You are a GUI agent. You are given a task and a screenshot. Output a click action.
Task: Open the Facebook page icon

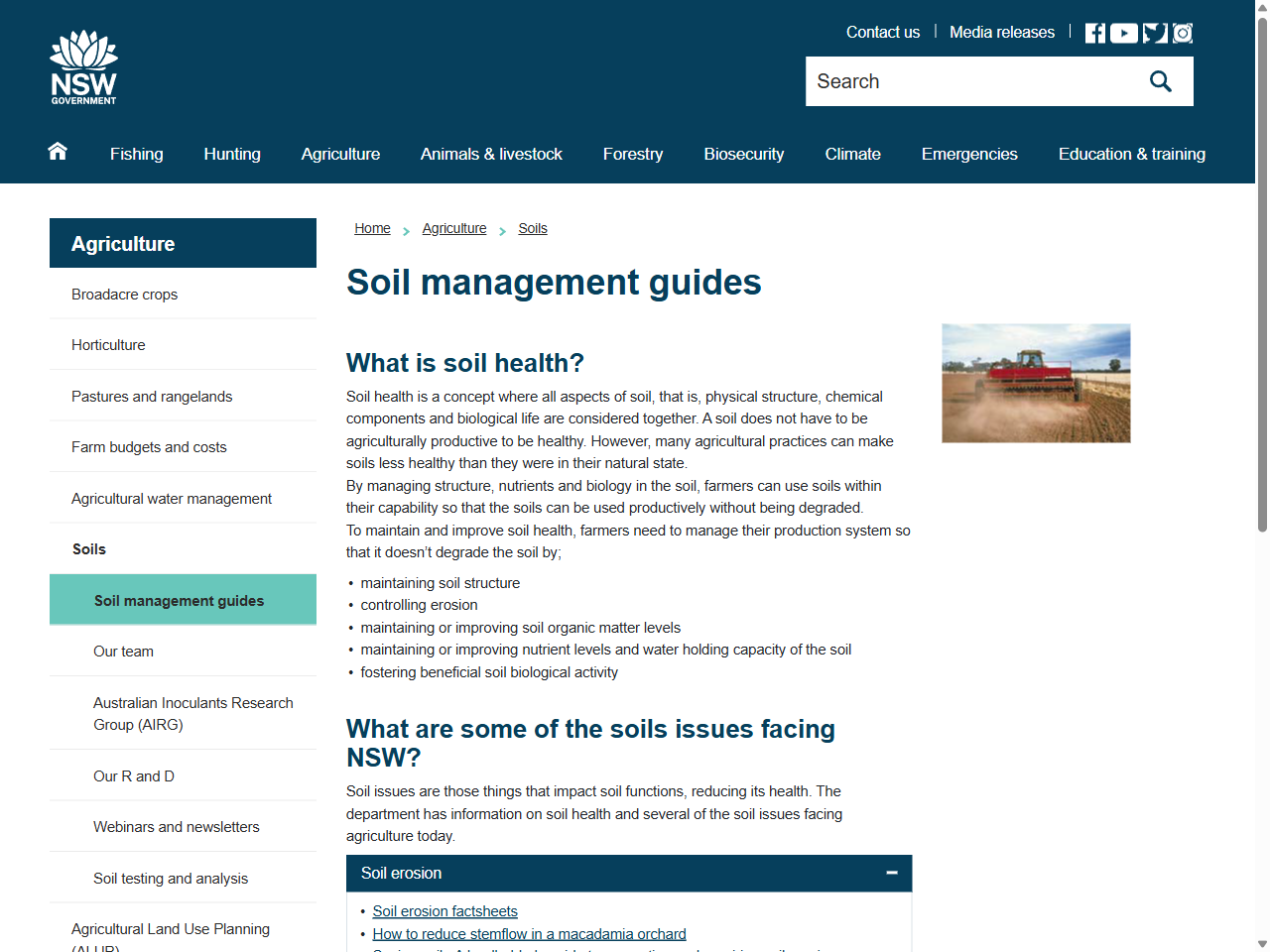click(1094, 32)
